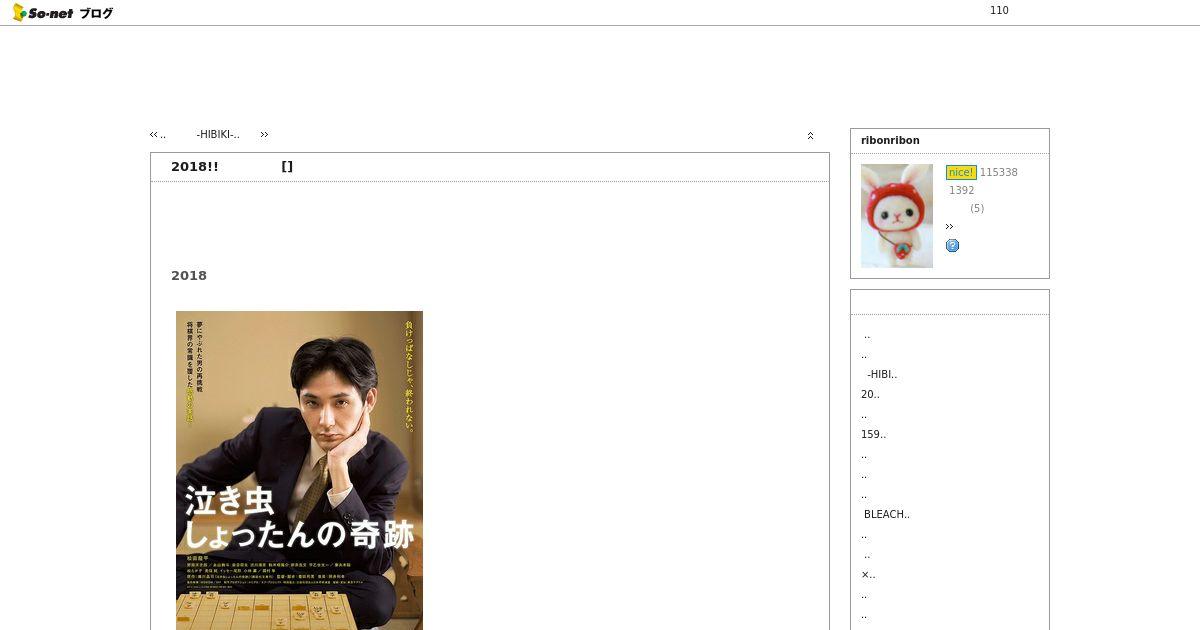This screenshot has width=1200, height=630.
Task: Go to previous post link
Action: (x=157, y=134)
